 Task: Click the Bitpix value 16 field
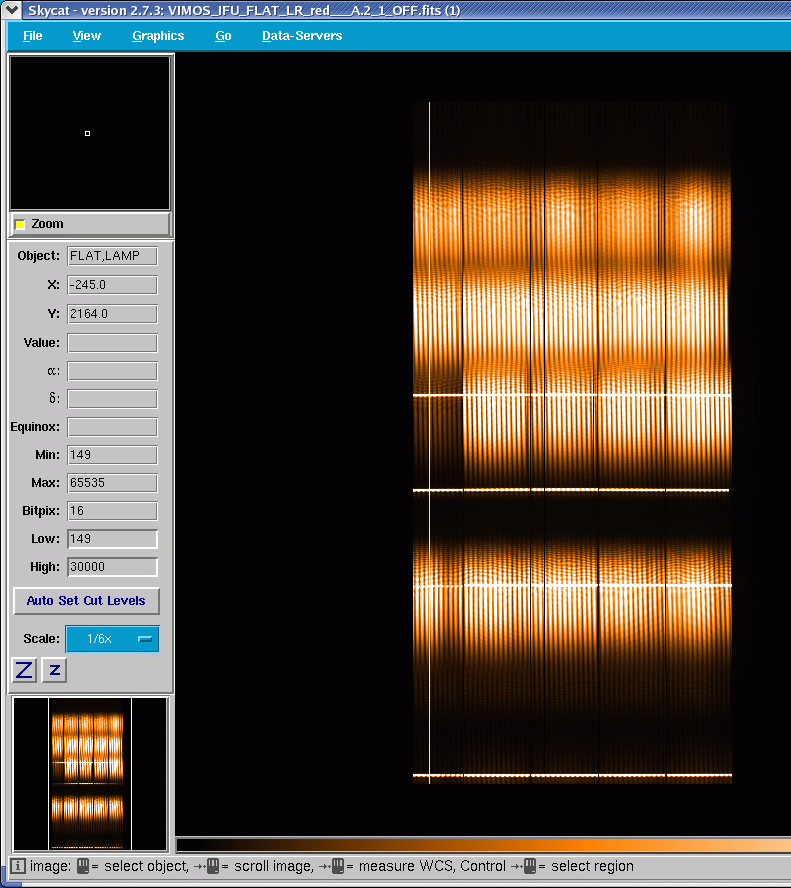[112, 511]
